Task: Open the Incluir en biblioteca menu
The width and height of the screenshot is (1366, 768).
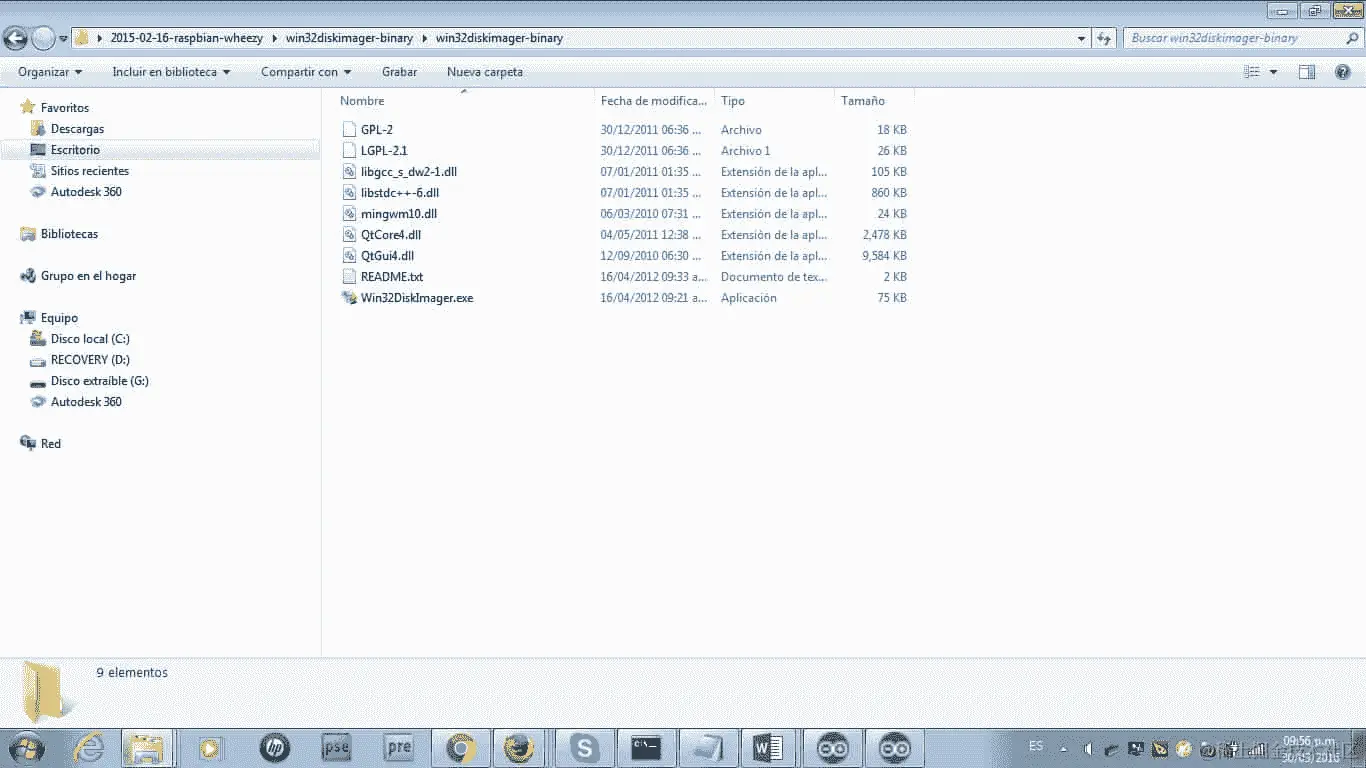Action: pyautogui.click(x=170, y=71)
